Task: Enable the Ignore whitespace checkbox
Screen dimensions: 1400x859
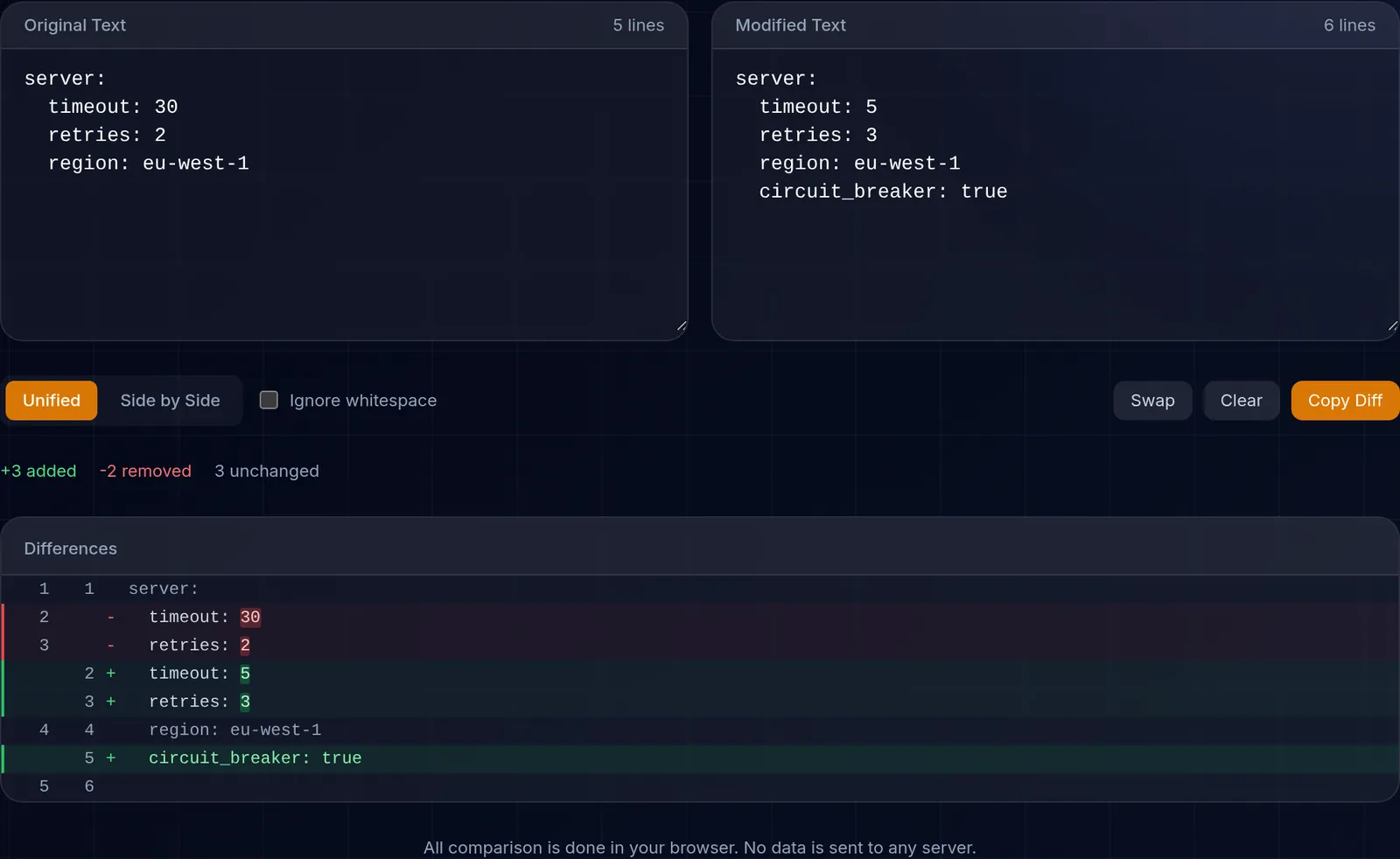Action: [x=269, y=400]
